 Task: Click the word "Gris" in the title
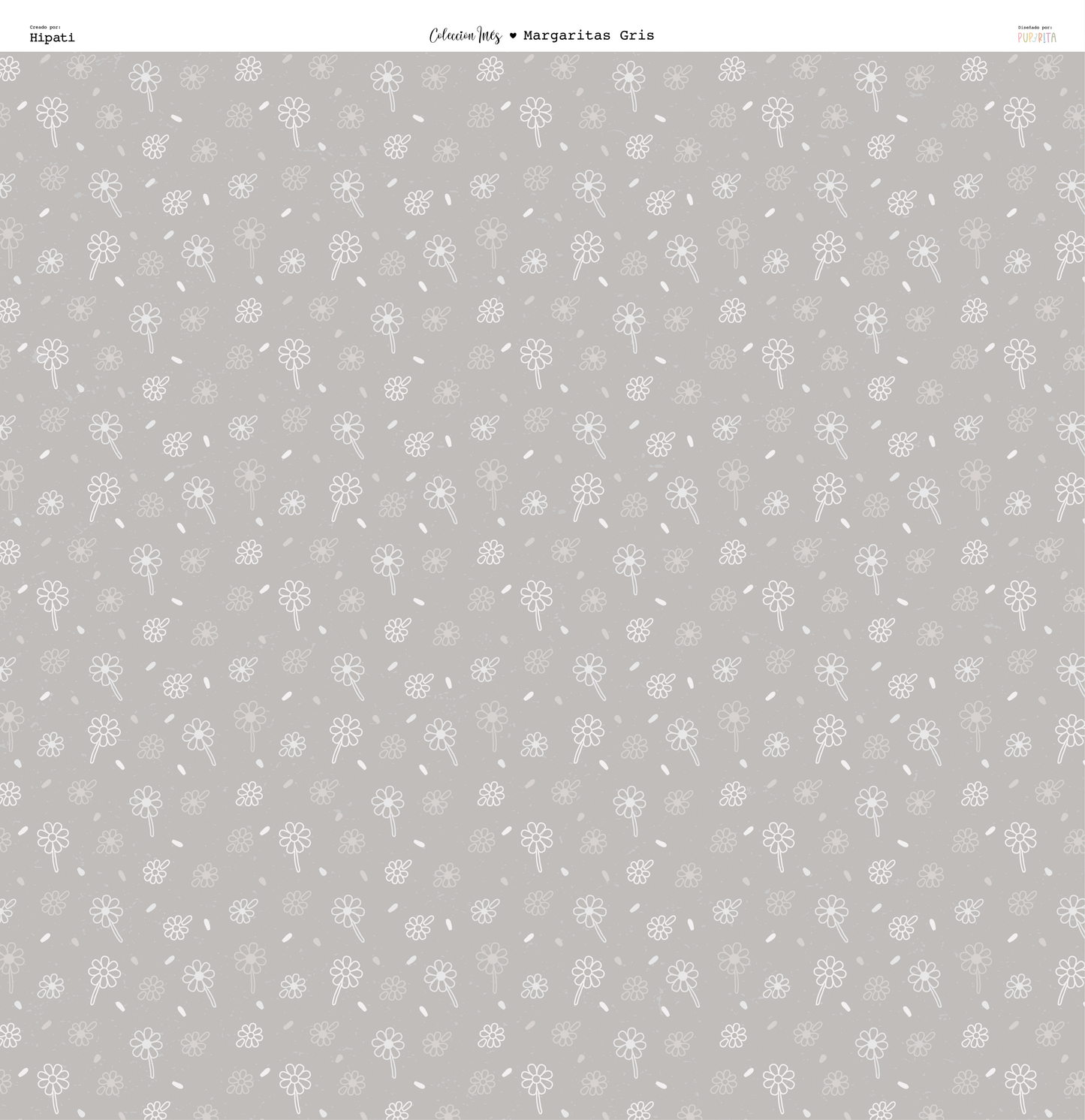pyautogui.click(x=637, y=35)
